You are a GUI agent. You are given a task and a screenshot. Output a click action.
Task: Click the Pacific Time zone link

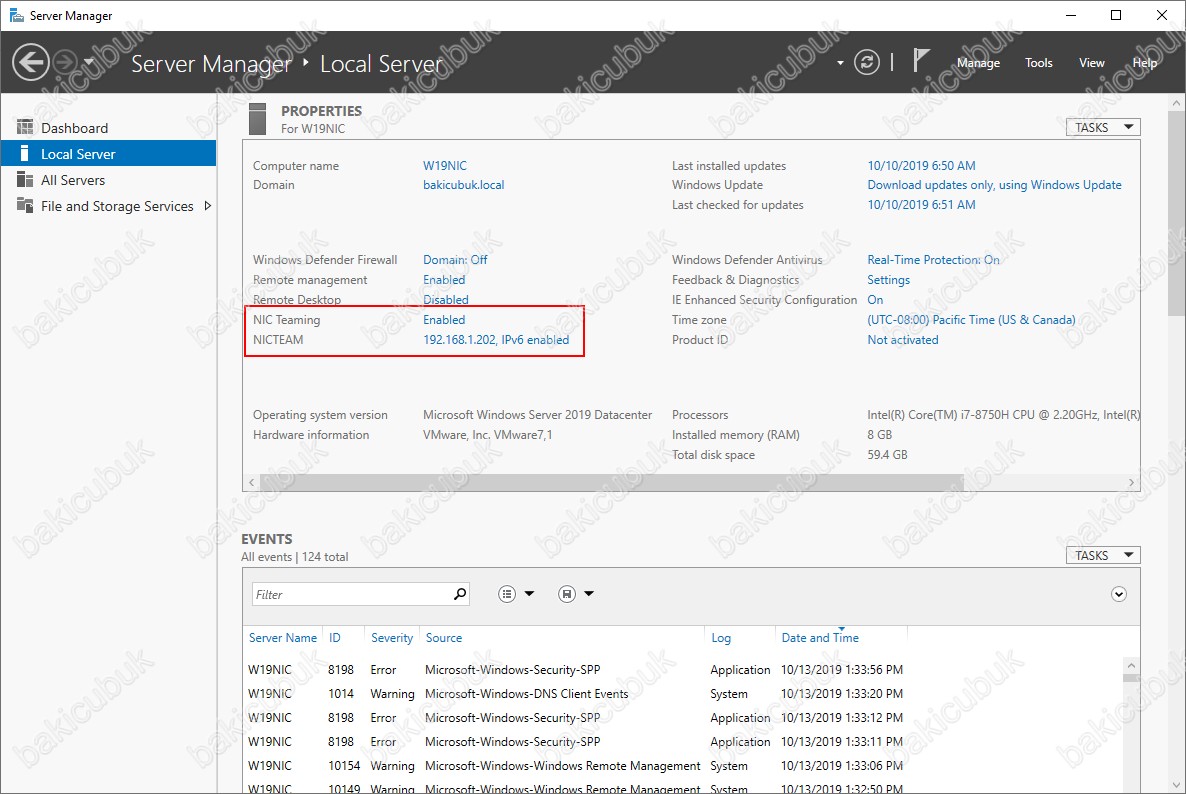tap(971, 320)
